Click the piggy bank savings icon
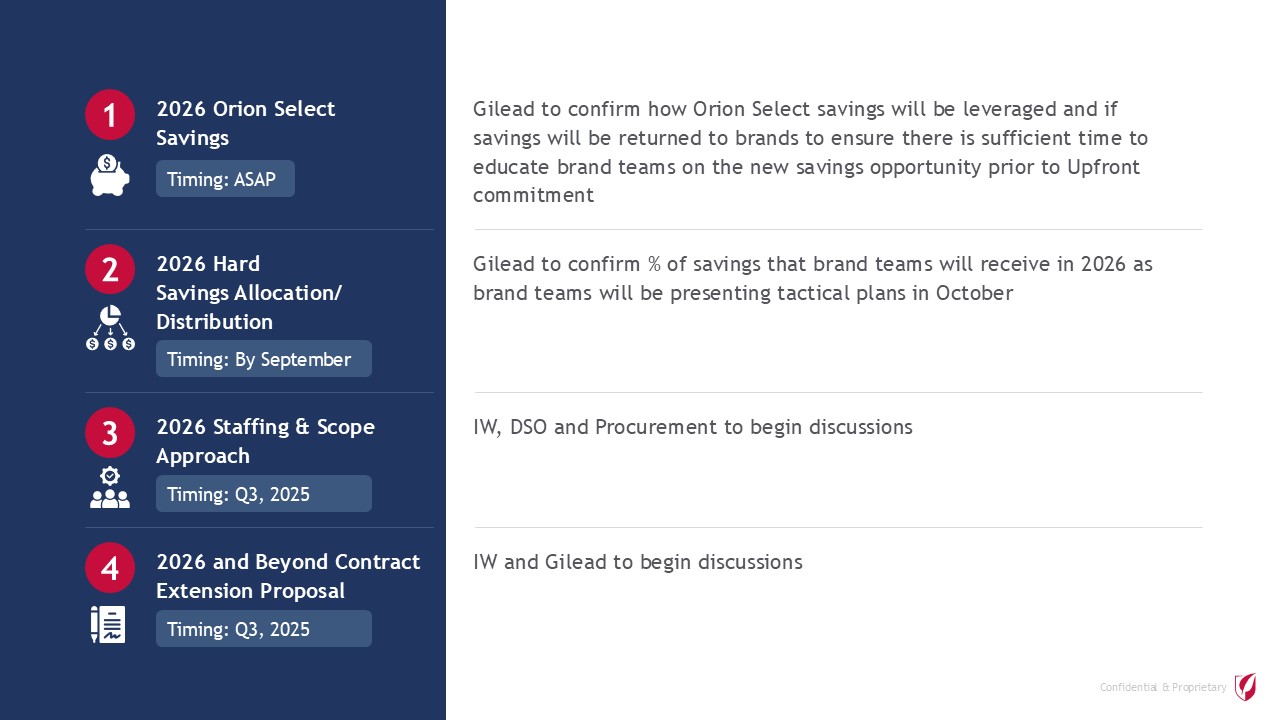Viewport: 1280px width, 720px height. point(110,176)
